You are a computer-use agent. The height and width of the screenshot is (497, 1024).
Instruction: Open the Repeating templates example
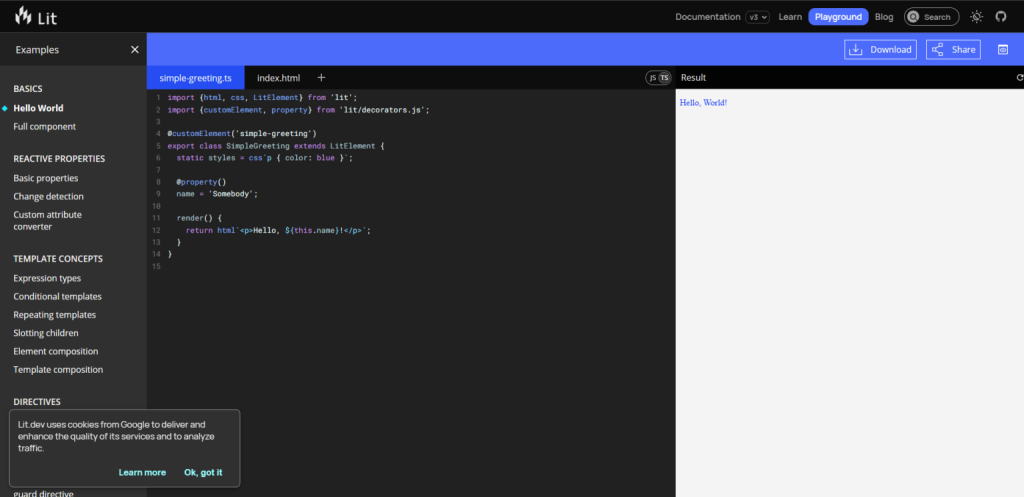(x=55, y=315)
